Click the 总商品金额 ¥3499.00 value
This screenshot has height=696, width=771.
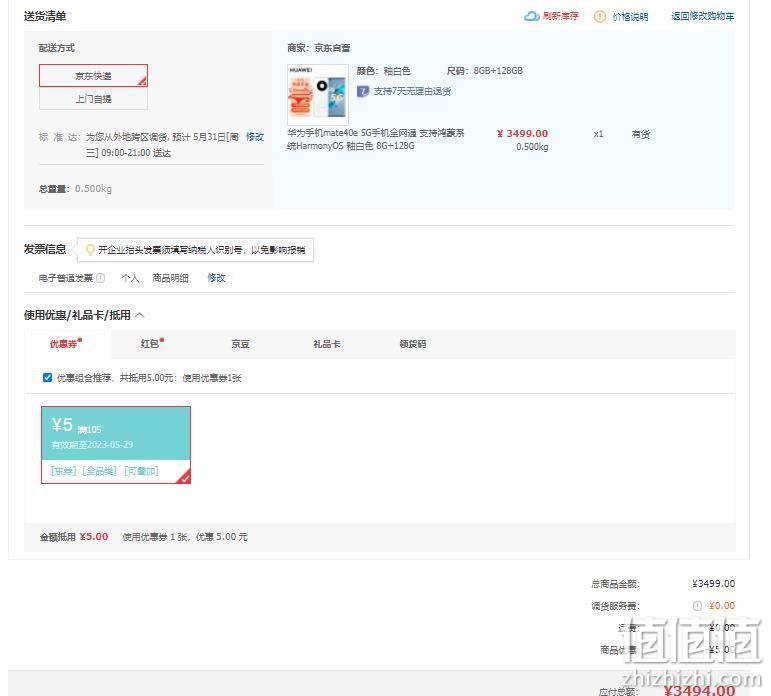pyautogui.click(x=713, y=583)
